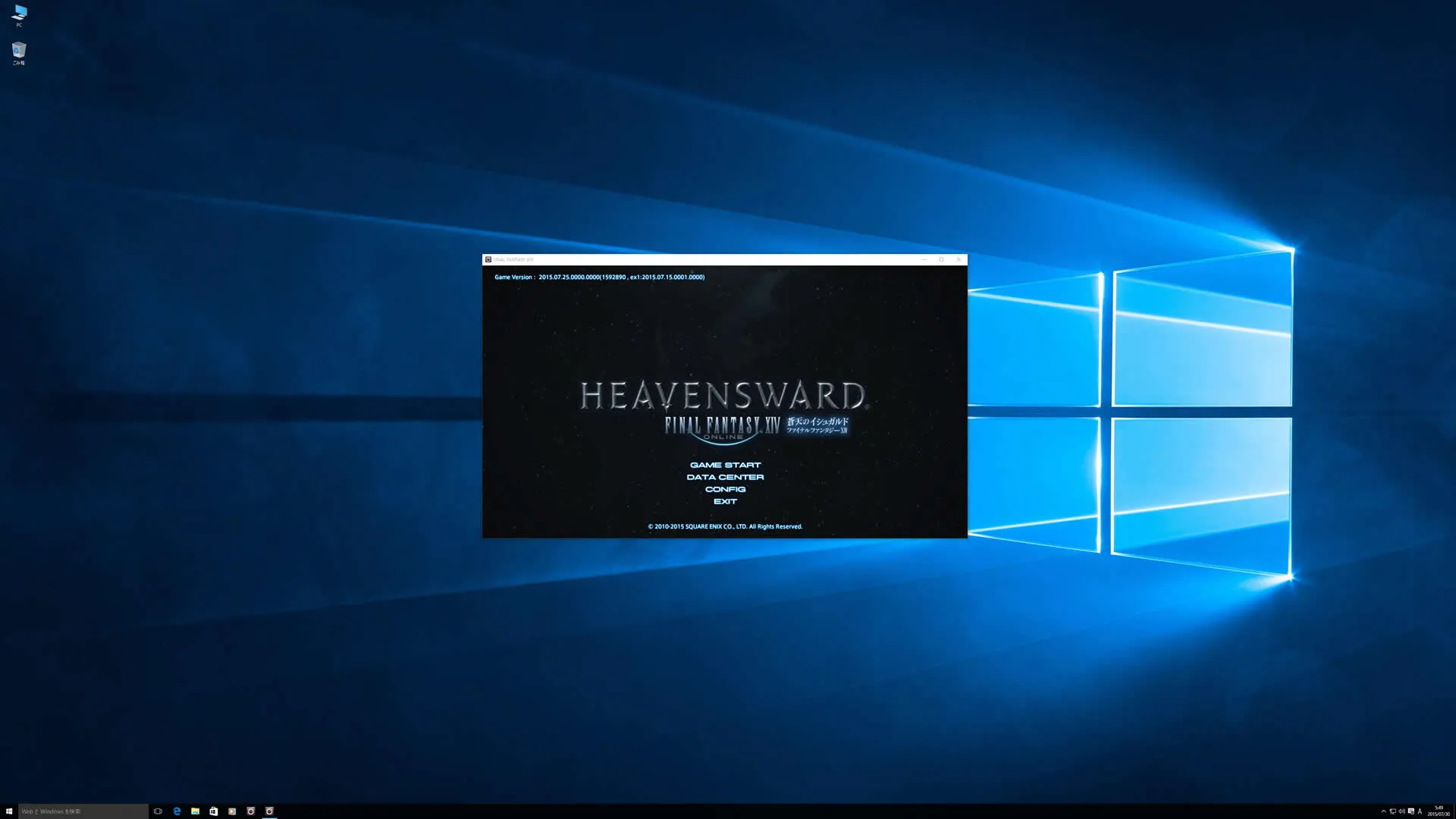This screenshot has width=1456, height=819.
Task: Open the Windows Start menu
Action: pos(9,811)
